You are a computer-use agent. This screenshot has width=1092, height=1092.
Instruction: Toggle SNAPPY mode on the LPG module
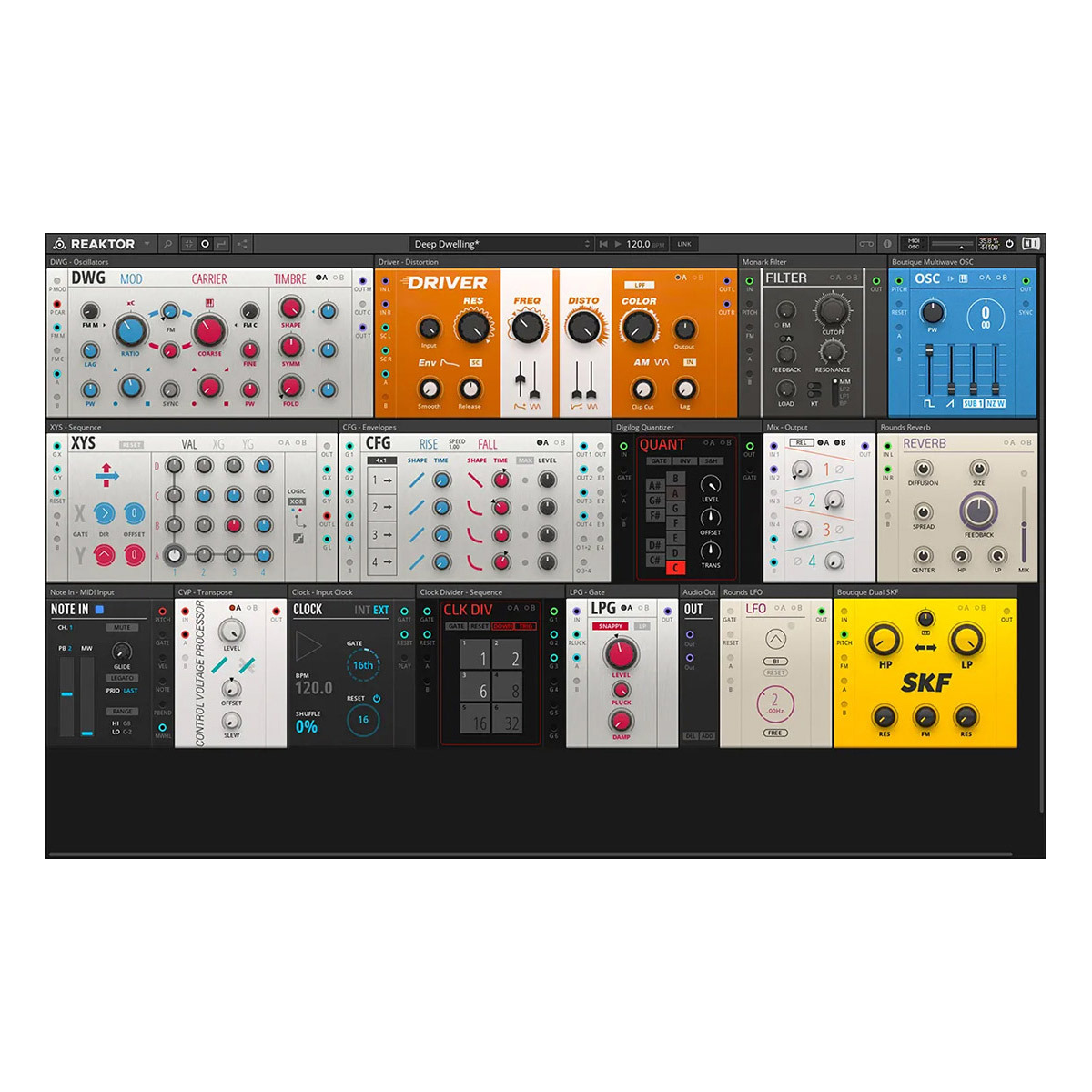(x=611, y=626)
